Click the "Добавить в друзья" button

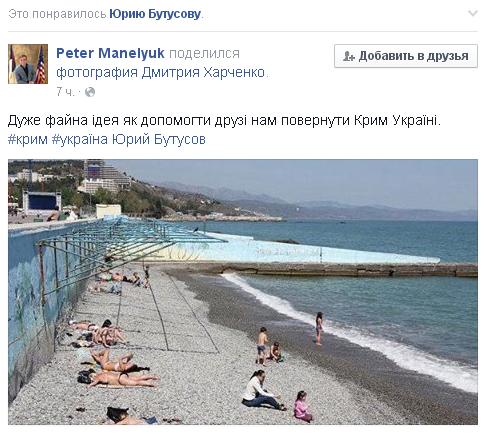(x=406, y=56)
